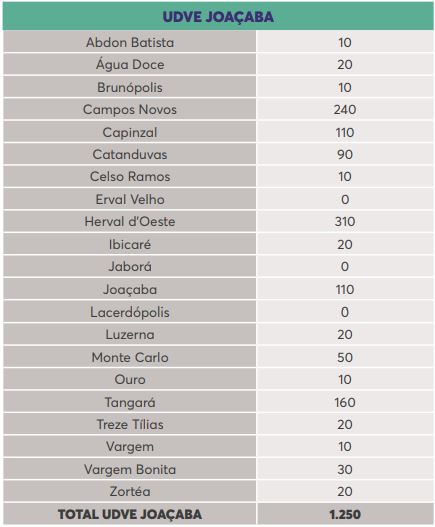The height and width of the screenshot is (527, 435).
Task: Click the Catanduvas value 90
Action: click(x=345, y=155)
